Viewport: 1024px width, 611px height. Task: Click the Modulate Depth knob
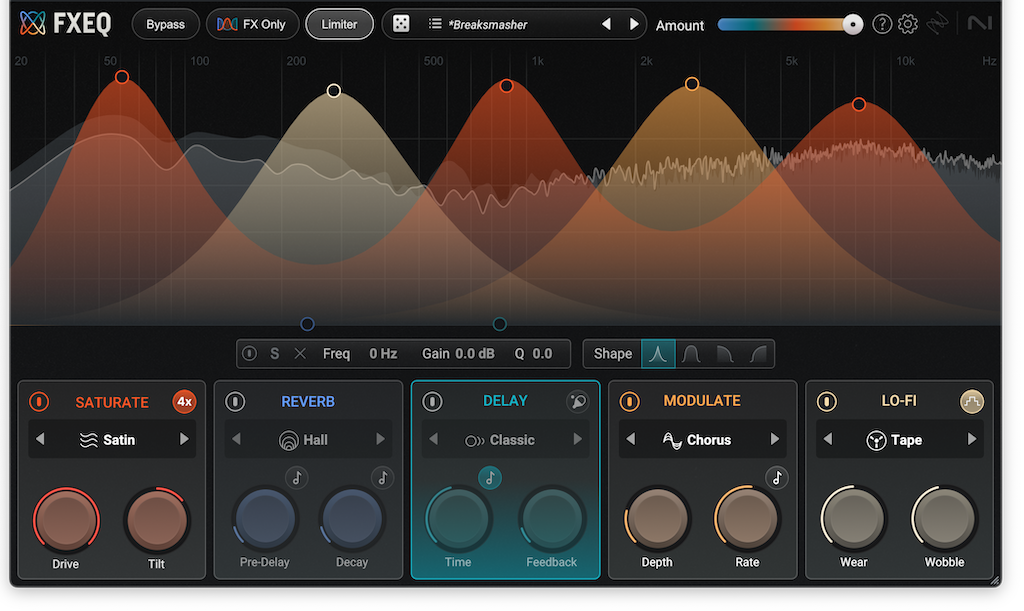(657, 518)
